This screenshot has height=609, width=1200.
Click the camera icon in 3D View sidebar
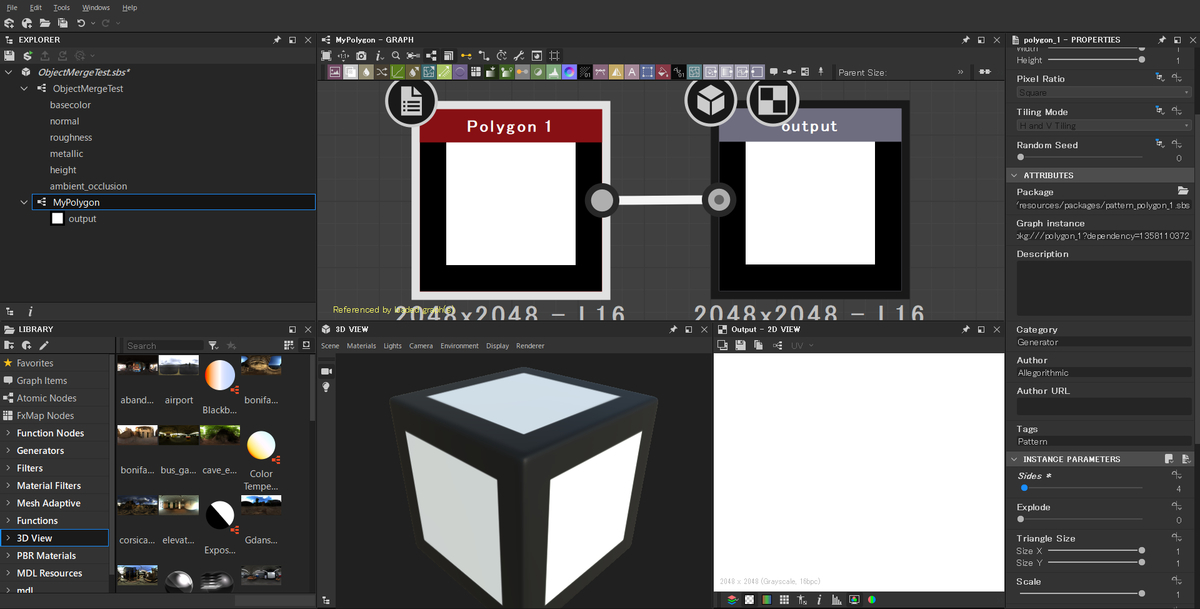point(326,371)
